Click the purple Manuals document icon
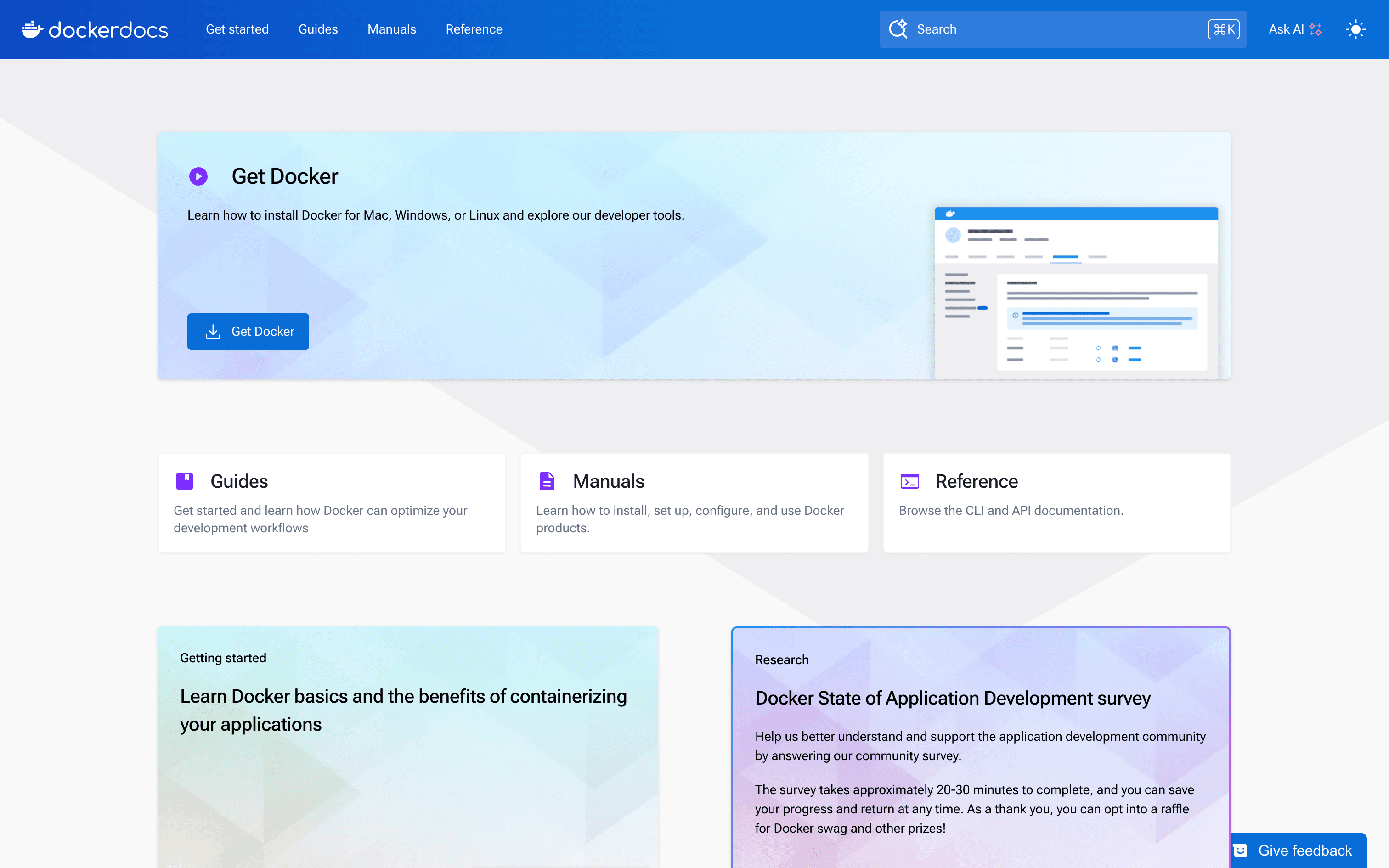1389x868 pixels. pyautogui.click(x=547, y=481)
